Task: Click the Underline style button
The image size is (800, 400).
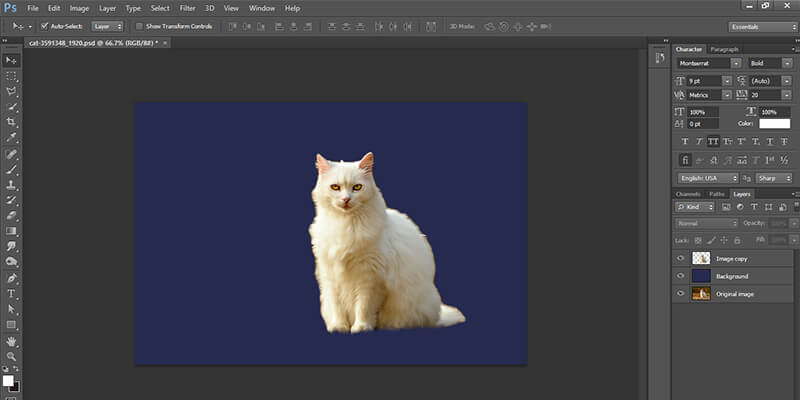Action: 770,141
